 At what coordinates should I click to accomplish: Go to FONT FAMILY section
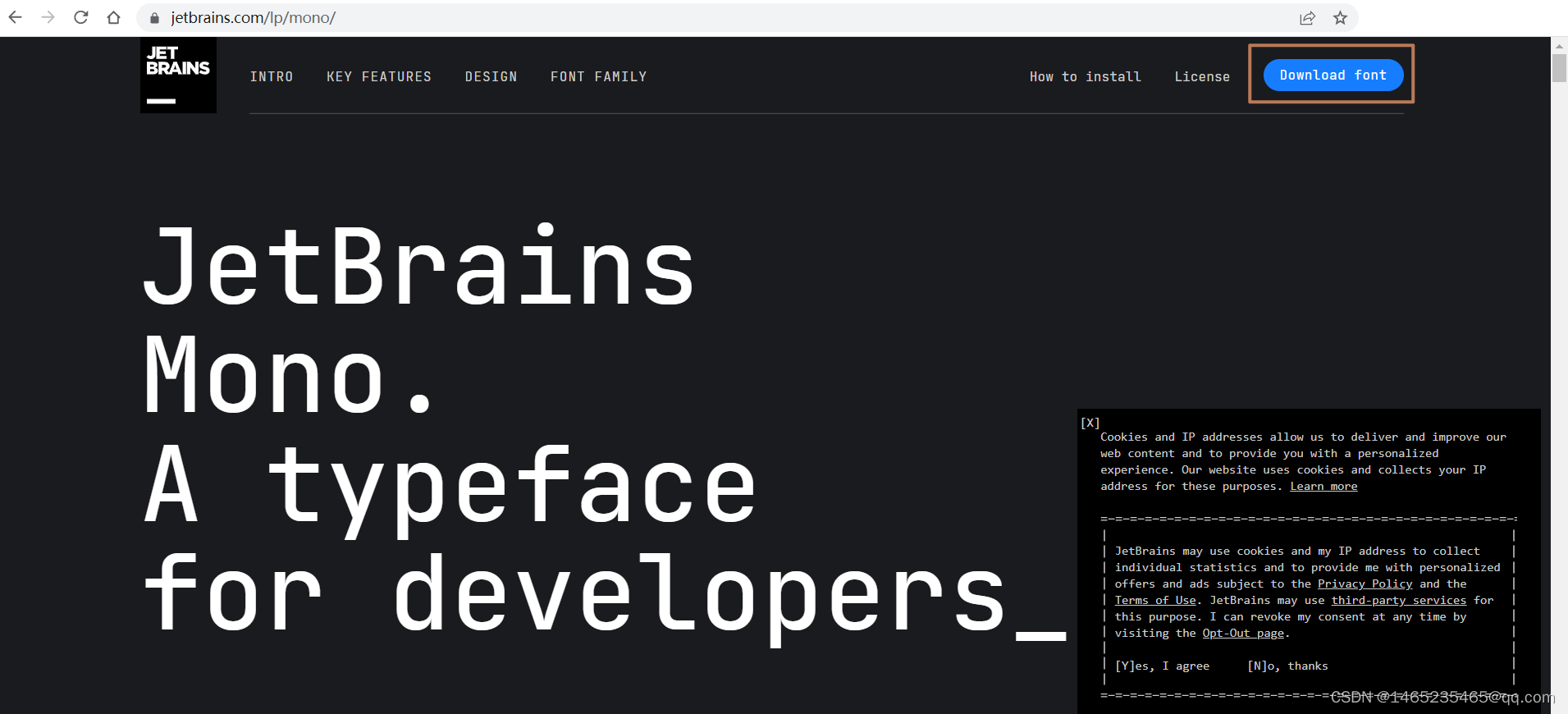point(599,76)
